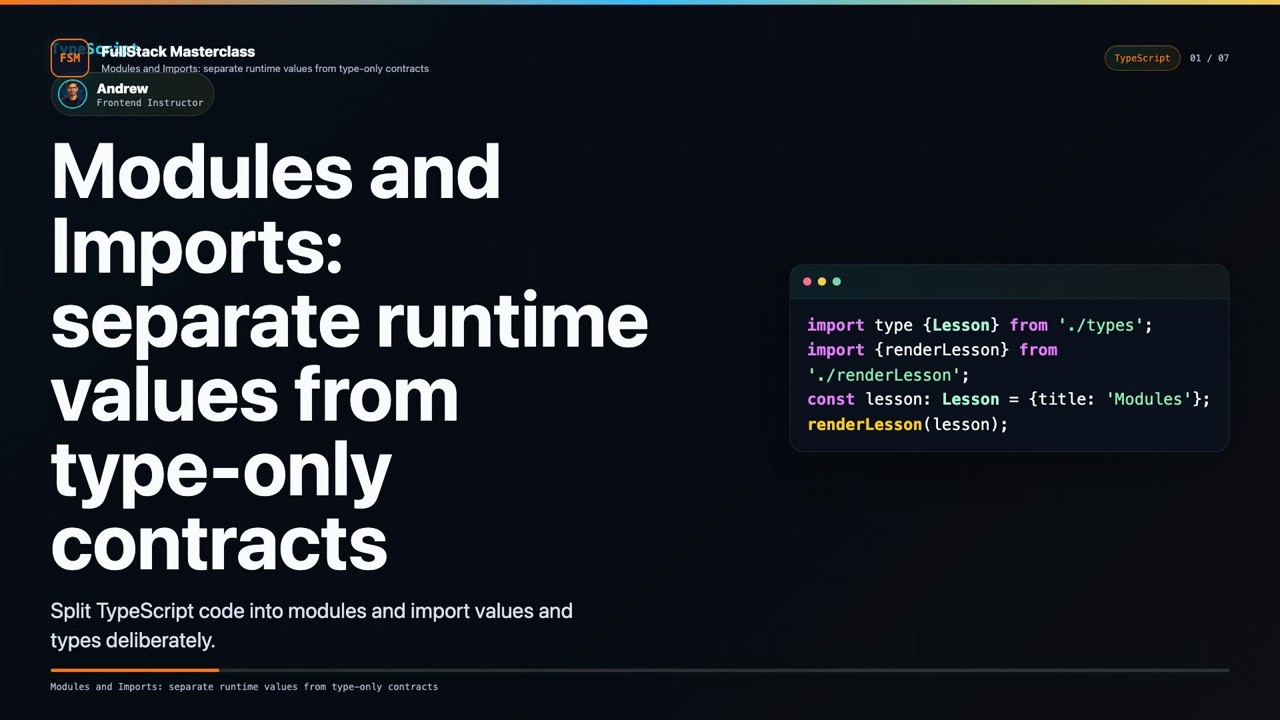Click the yellow window dot on code panel
Viewport: 1280px width, 720px height.
pos(822,282)
